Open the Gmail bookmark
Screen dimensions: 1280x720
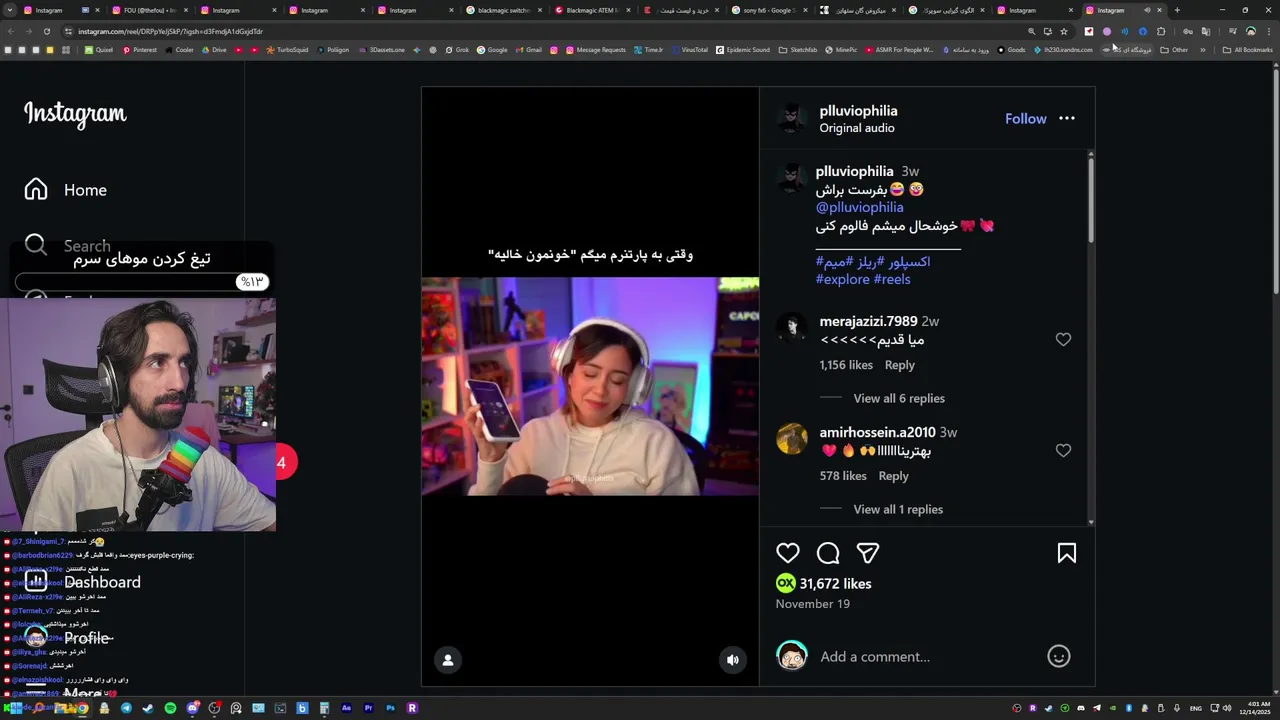528,50
